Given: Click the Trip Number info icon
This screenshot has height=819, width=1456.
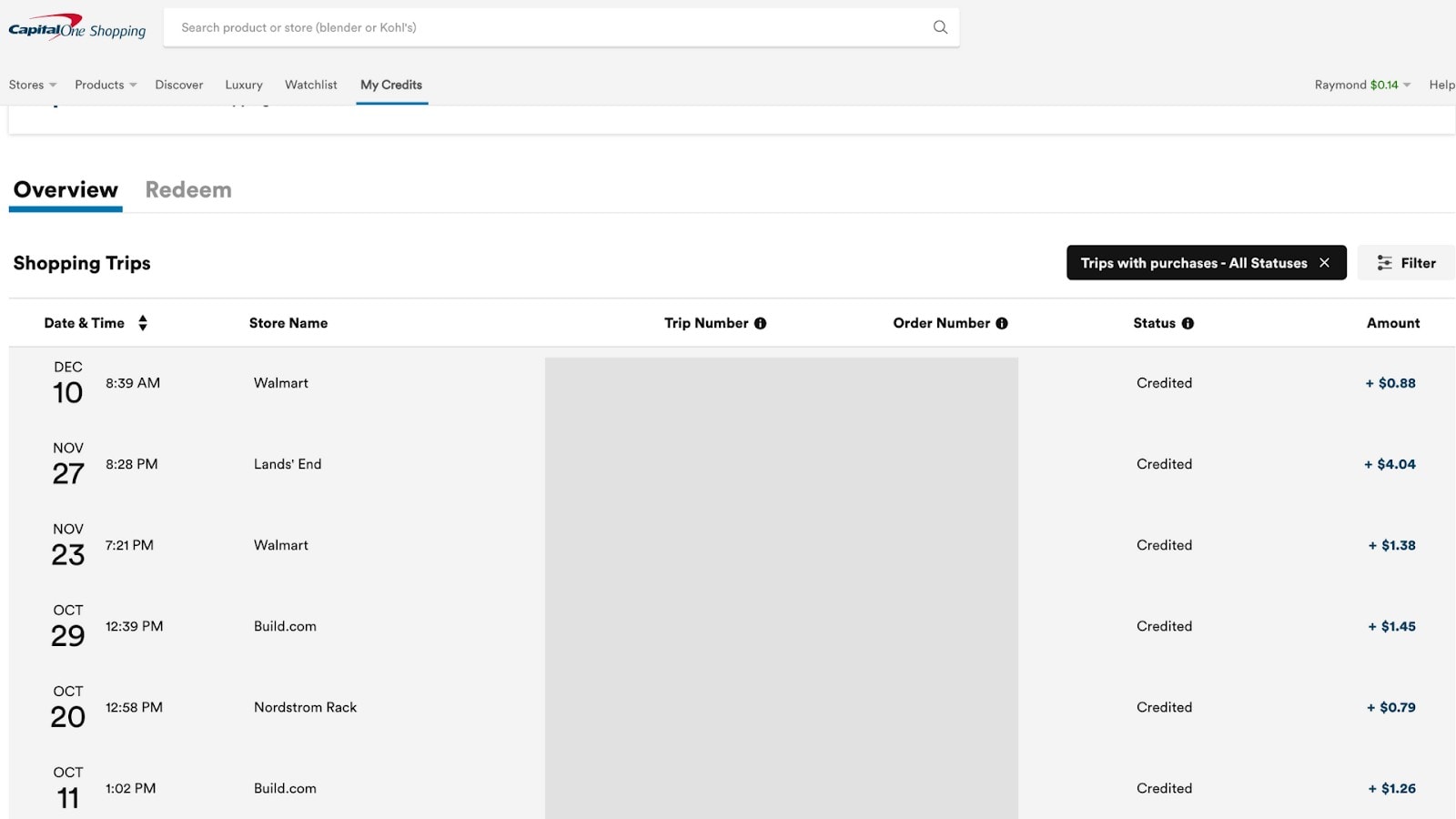Looking at the screenshot, I should point(760,323).
